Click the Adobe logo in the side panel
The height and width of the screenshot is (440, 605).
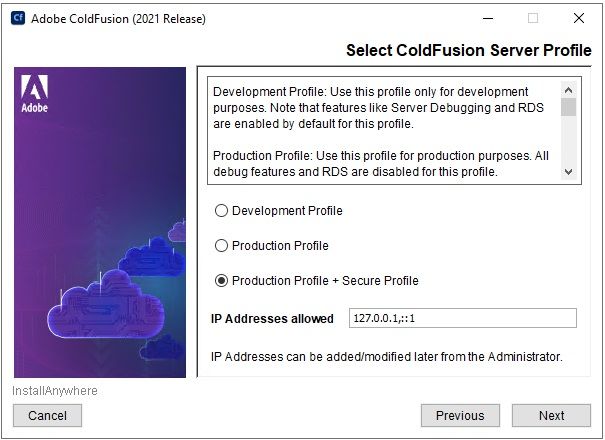coord(34,93)
